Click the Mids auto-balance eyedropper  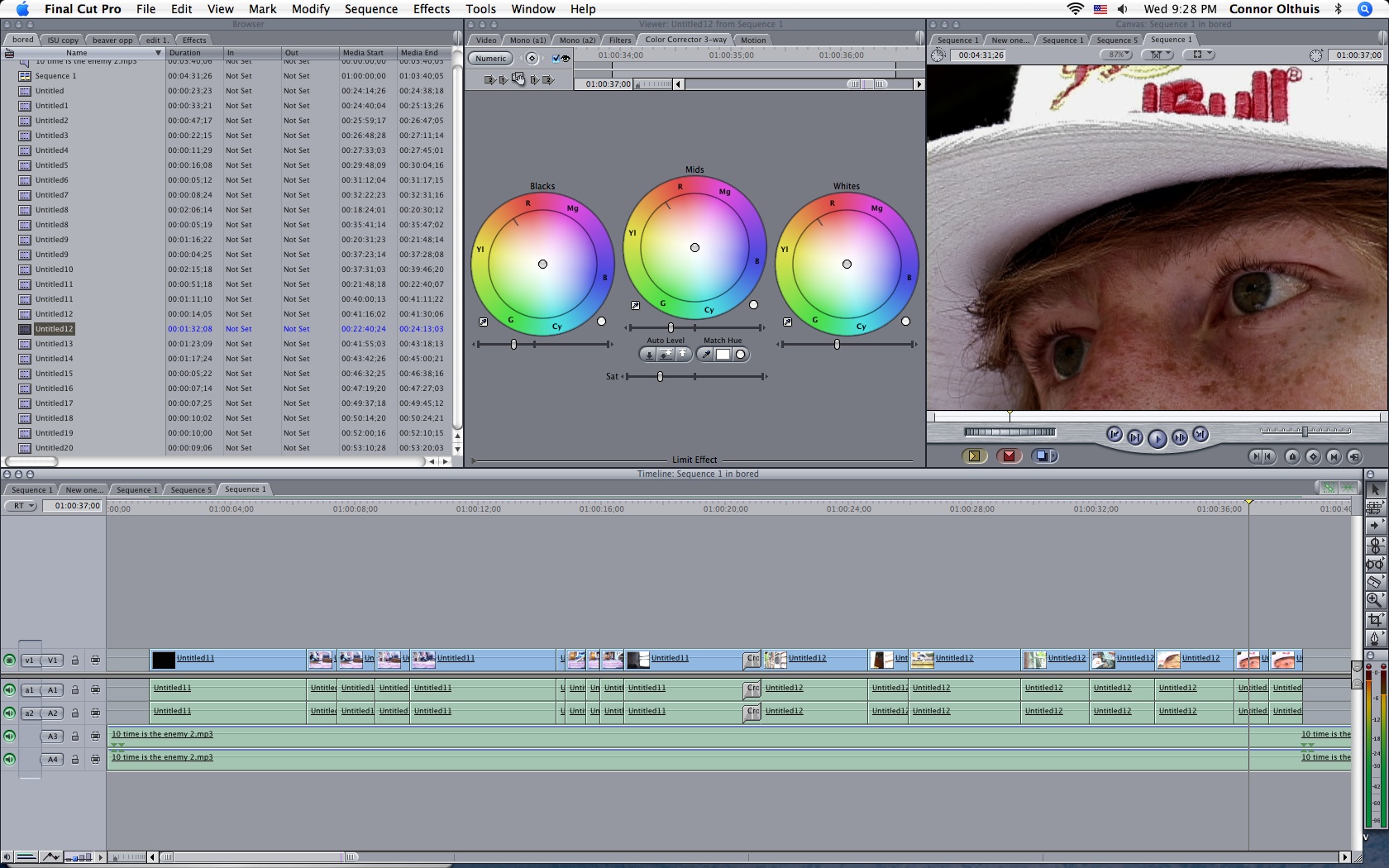pos(635,306)
